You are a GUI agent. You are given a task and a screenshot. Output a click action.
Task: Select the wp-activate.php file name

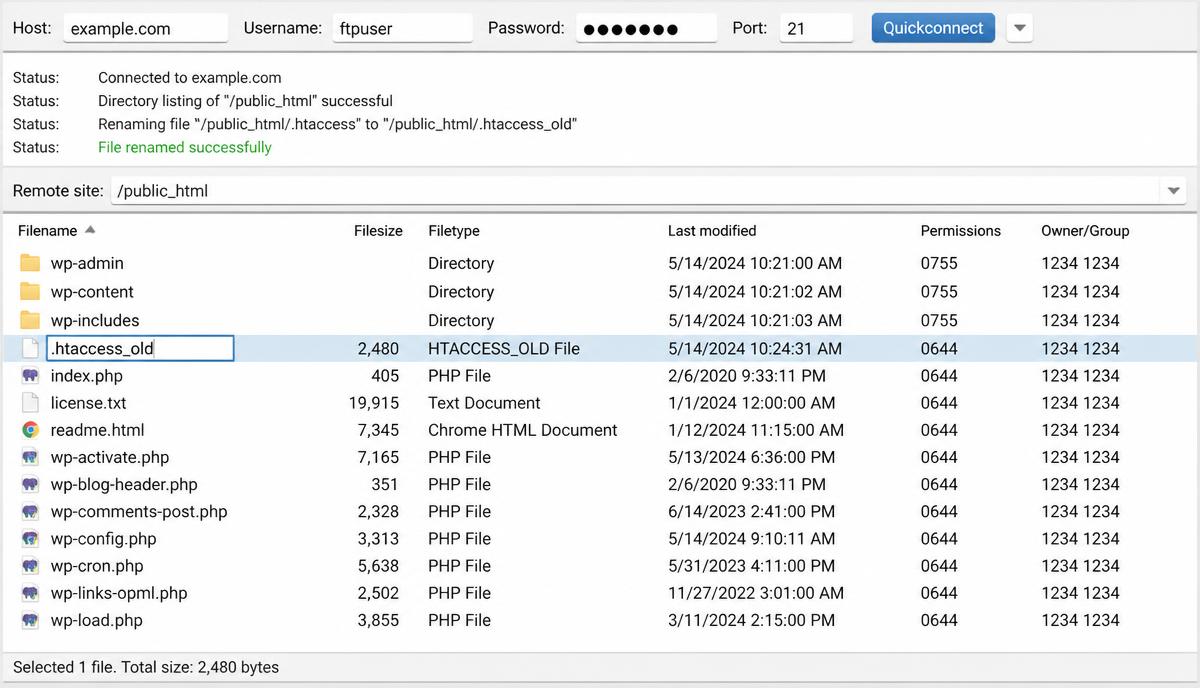pyautogui.click(x=110, y=457)
